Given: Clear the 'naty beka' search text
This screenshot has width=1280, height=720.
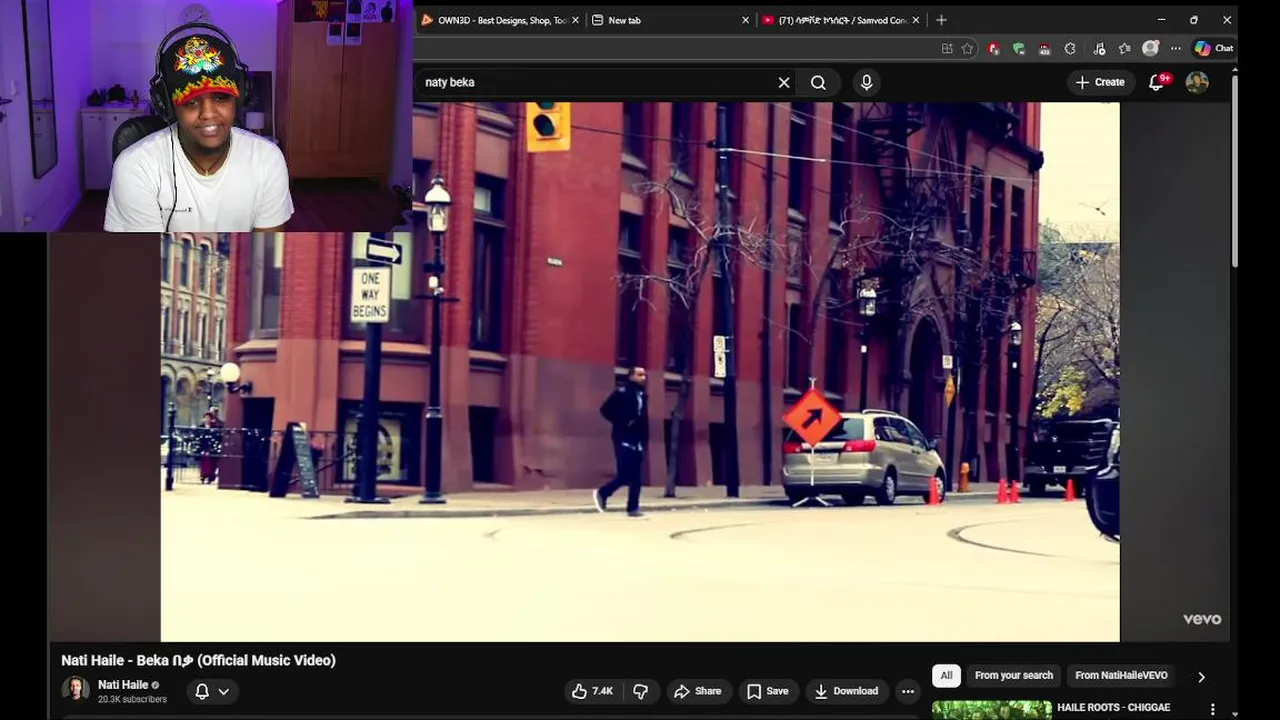Looking at the screenshot, I should coord(784,83).
